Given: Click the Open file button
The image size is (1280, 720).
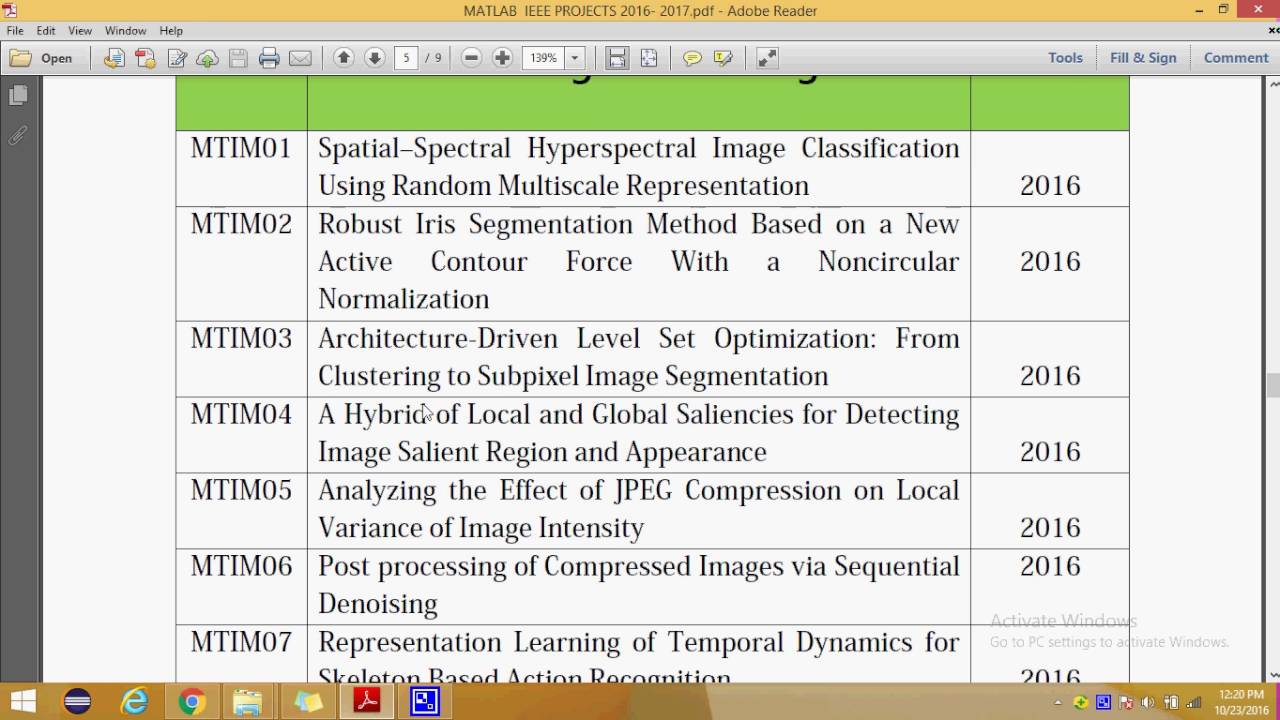Looking at the screenshot, I should [x=41, y=58].
